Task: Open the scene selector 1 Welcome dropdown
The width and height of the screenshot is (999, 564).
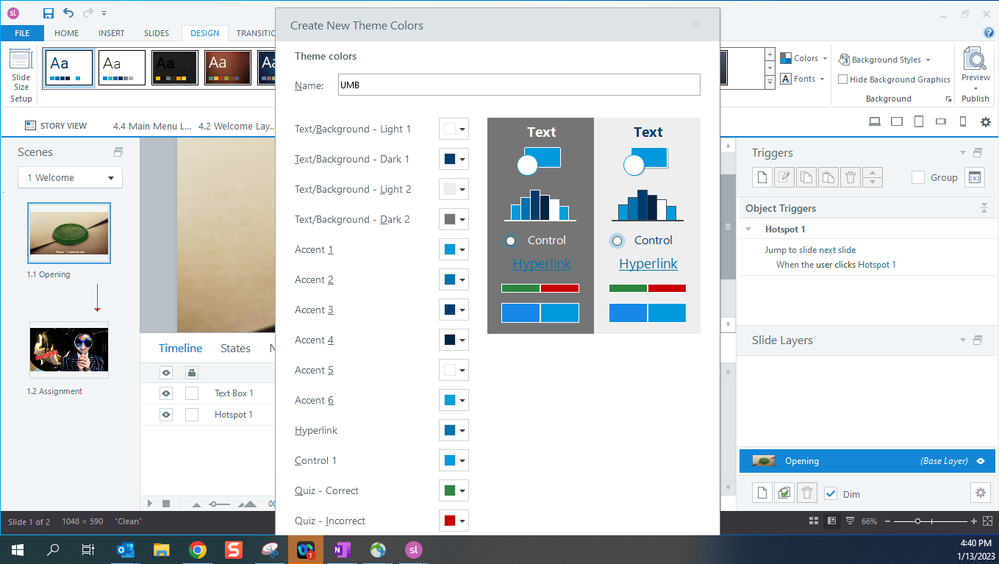Action: pyautogui.click(x=70, y=178)
